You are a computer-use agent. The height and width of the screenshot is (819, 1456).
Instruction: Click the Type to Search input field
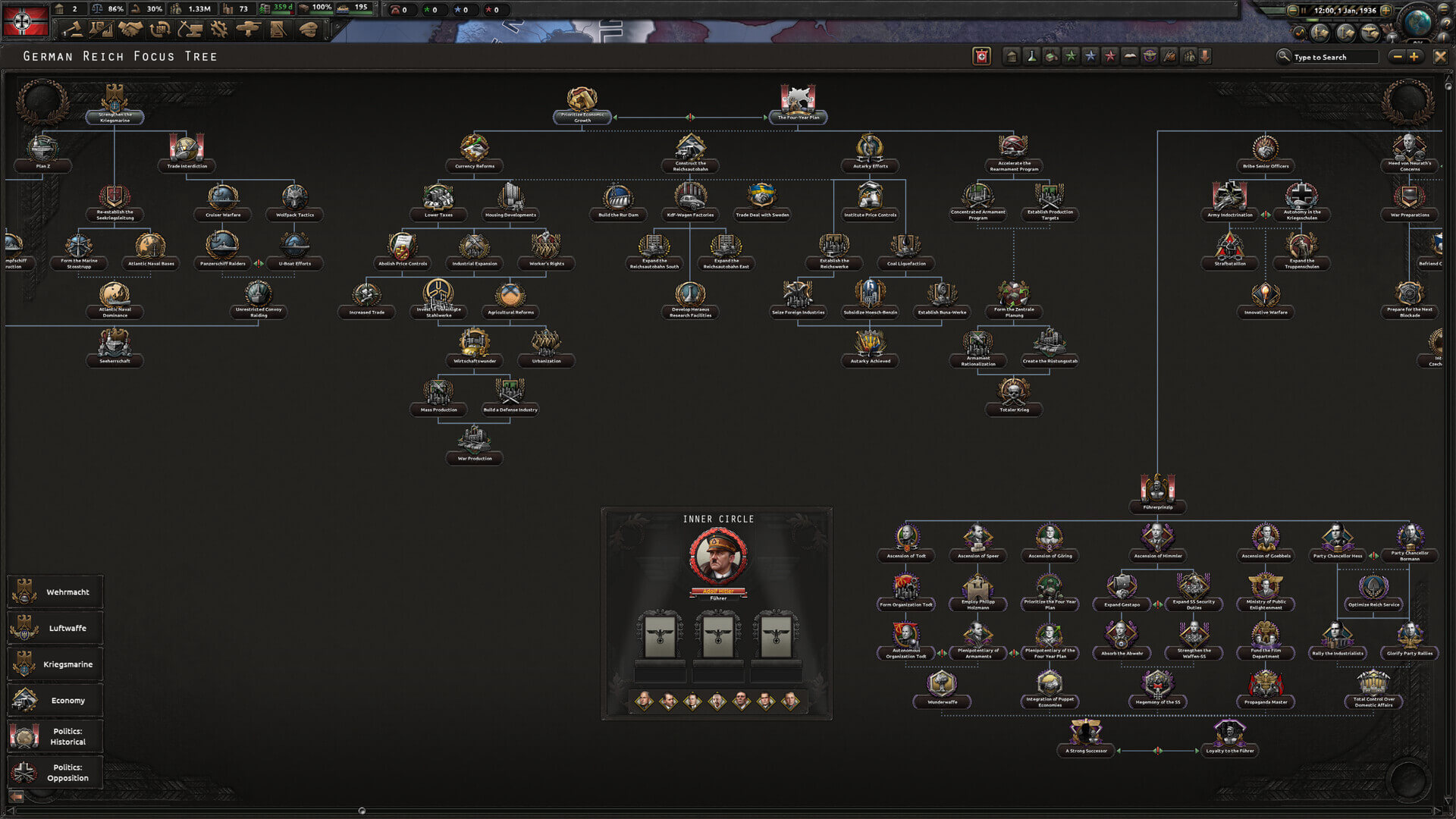pos(1335,57)
